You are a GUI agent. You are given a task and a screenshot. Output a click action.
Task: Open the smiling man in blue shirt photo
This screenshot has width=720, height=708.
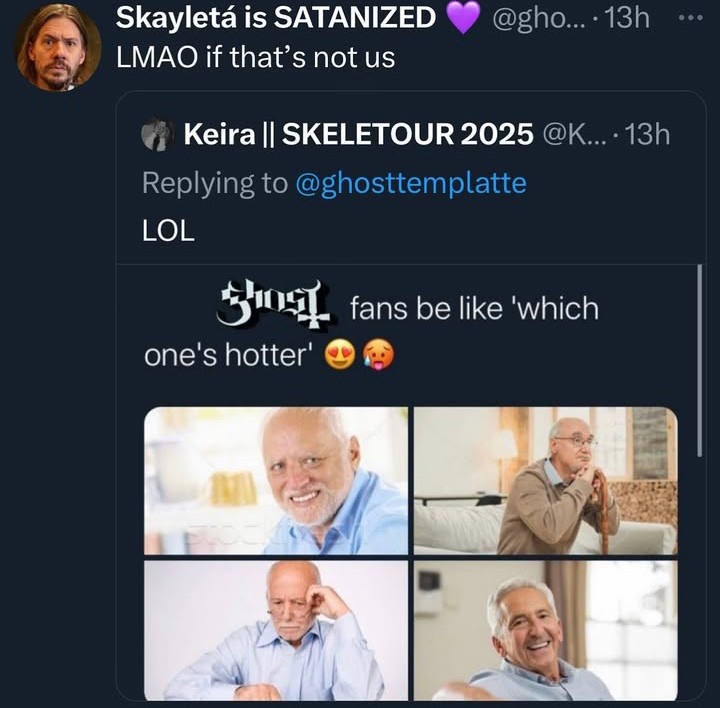coord(276,480)
